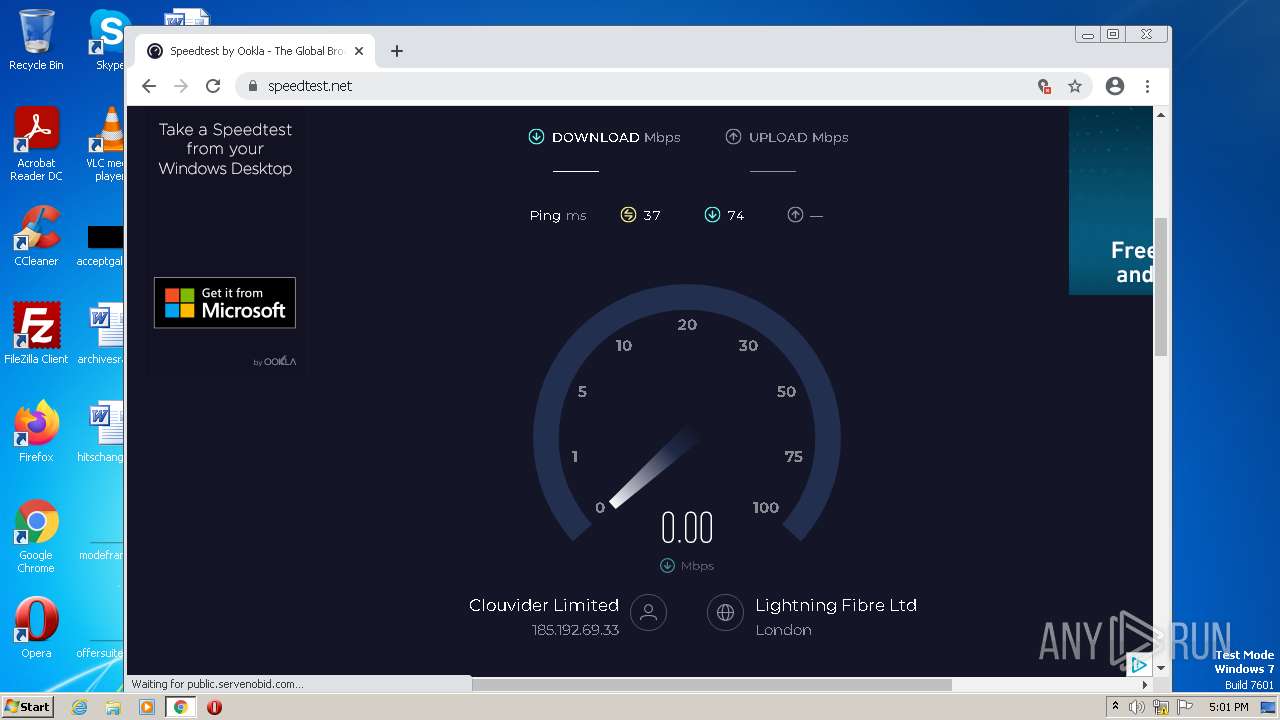
Task: Click Take a Speedtest Windows Desktop ad text
Action: [225, 149]
